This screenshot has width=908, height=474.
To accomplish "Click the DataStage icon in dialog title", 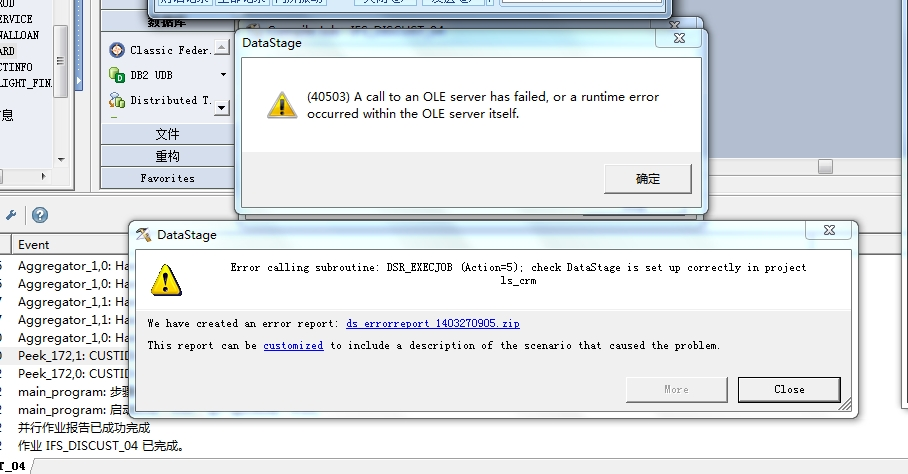I will click(143, 234).
